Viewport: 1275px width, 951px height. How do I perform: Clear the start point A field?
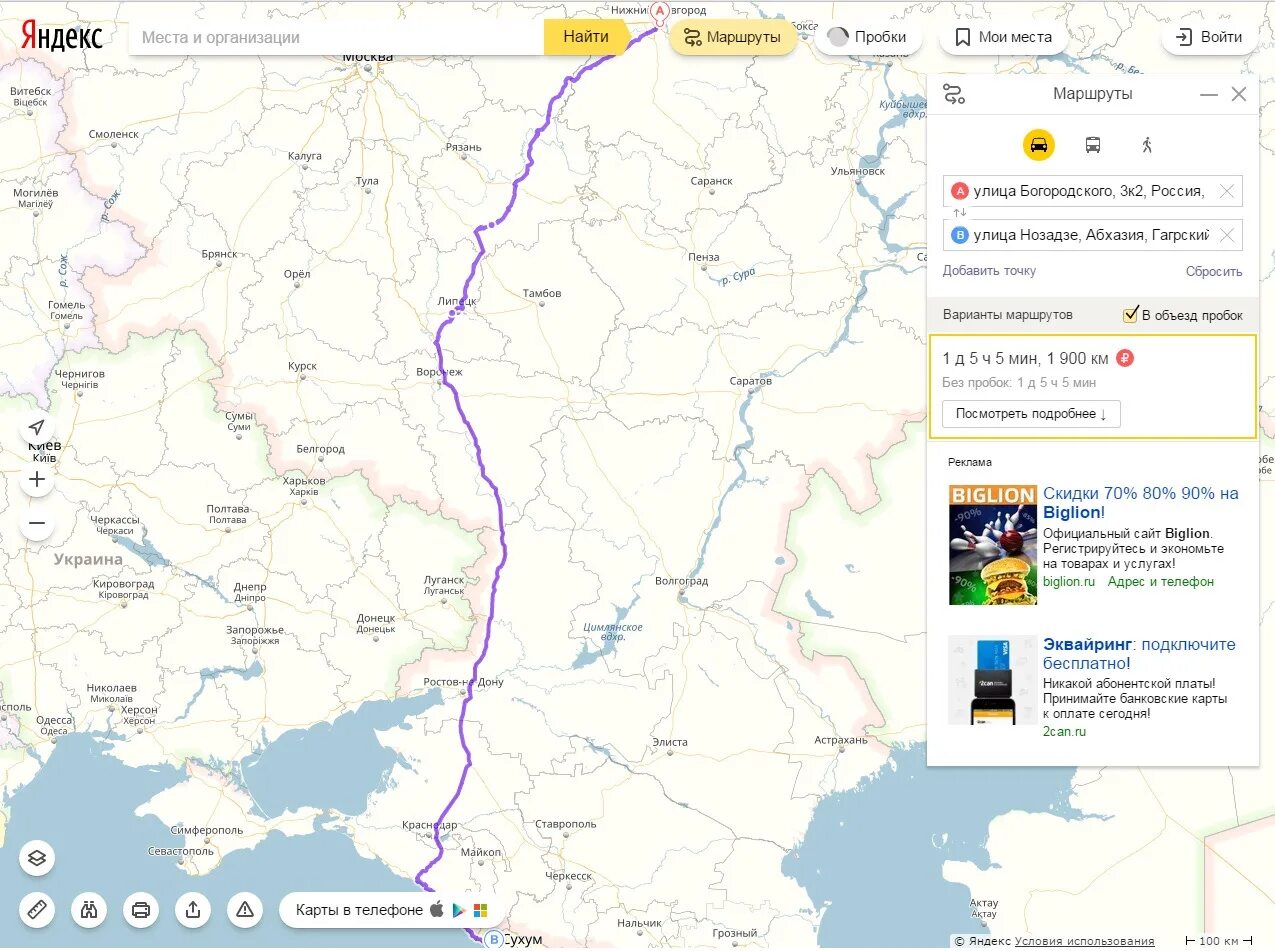pyautogui.click(x=1227, y=191)
